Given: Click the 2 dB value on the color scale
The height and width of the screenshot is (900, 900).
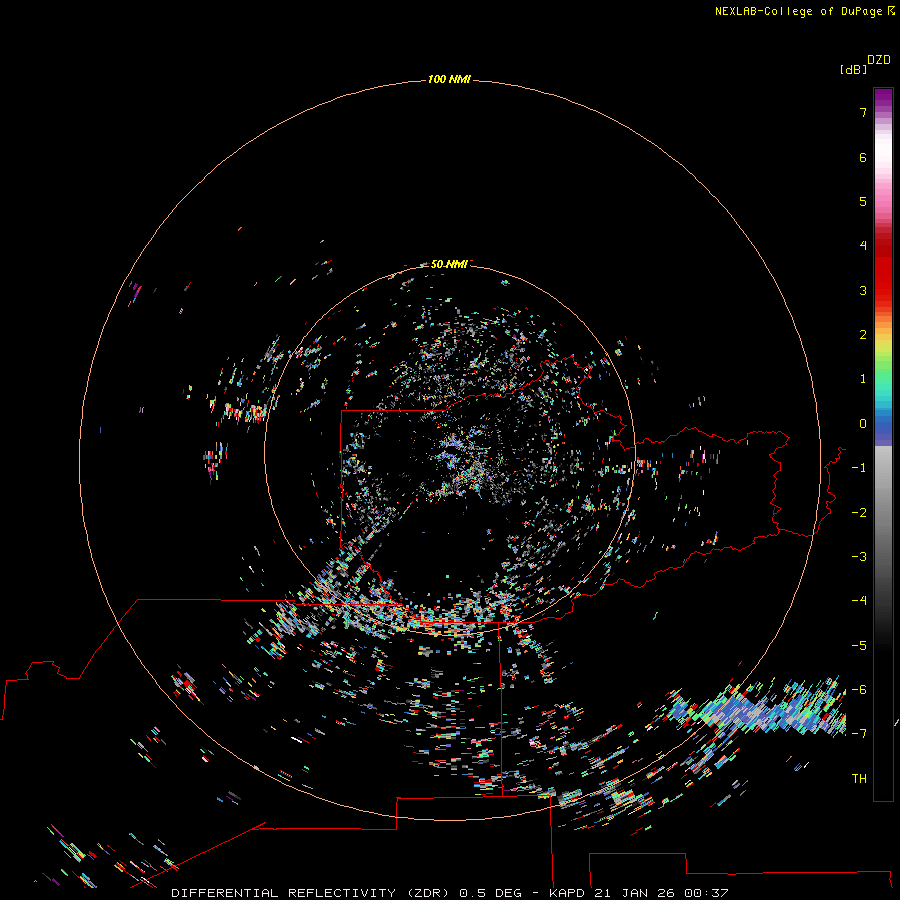Looking at the screenshot, I should click(x=863, y=335).
